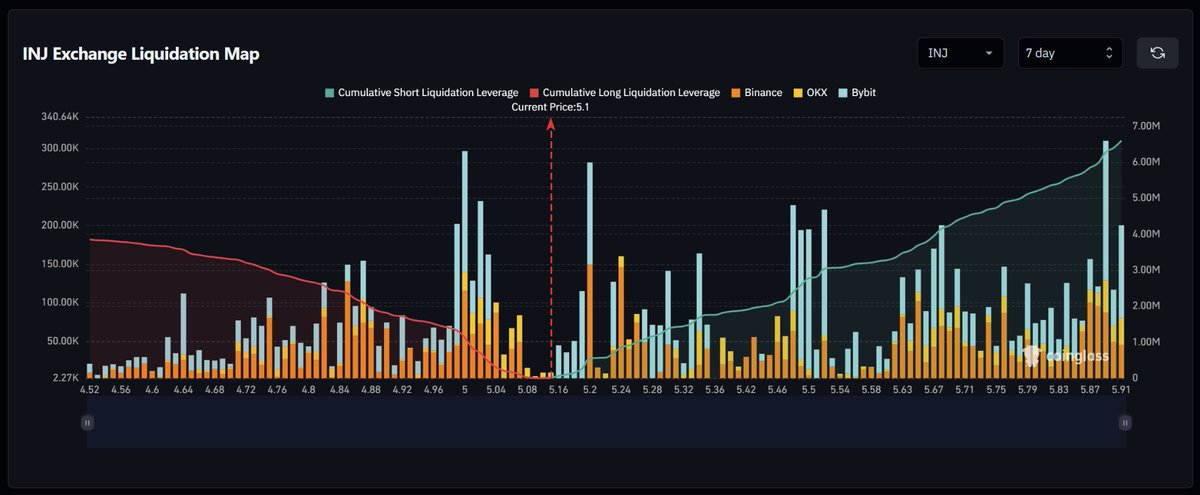Click the refresh chart icon button
This screenshot has height=495, width=1200.
tap(1157, 53)
